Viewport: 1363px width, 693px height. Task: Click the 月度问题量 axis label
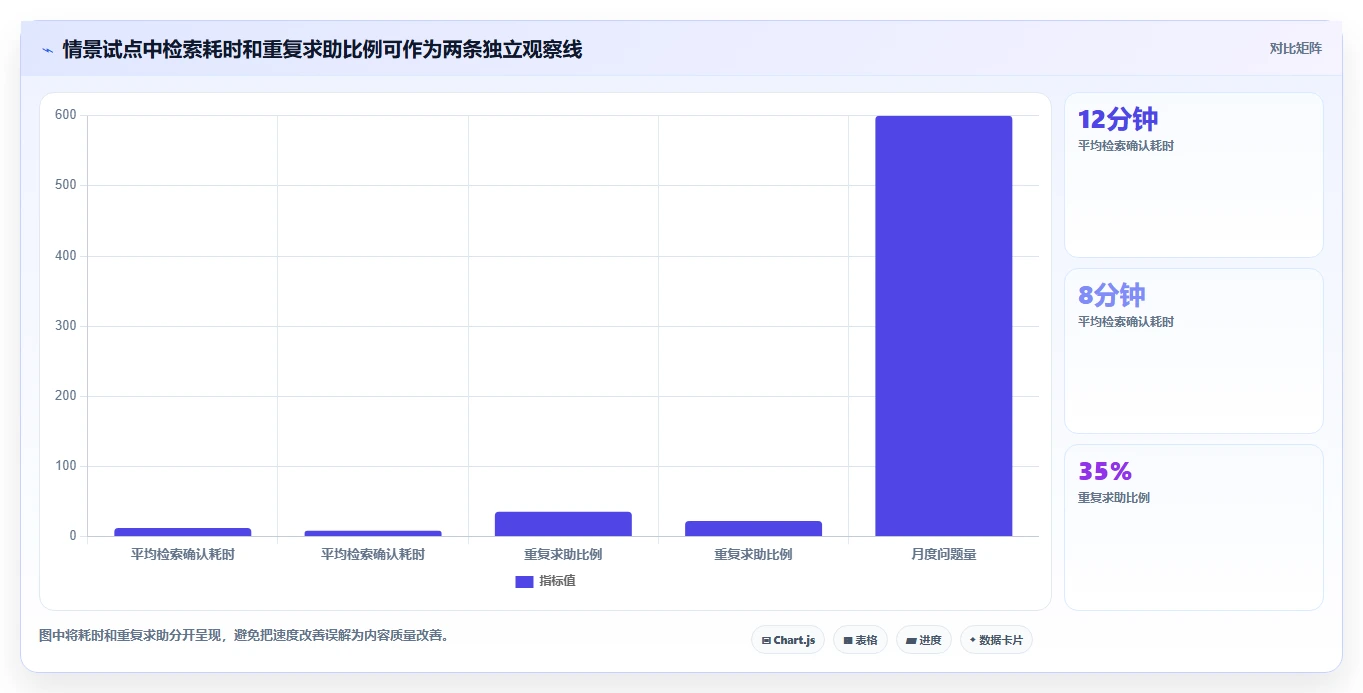943,554
